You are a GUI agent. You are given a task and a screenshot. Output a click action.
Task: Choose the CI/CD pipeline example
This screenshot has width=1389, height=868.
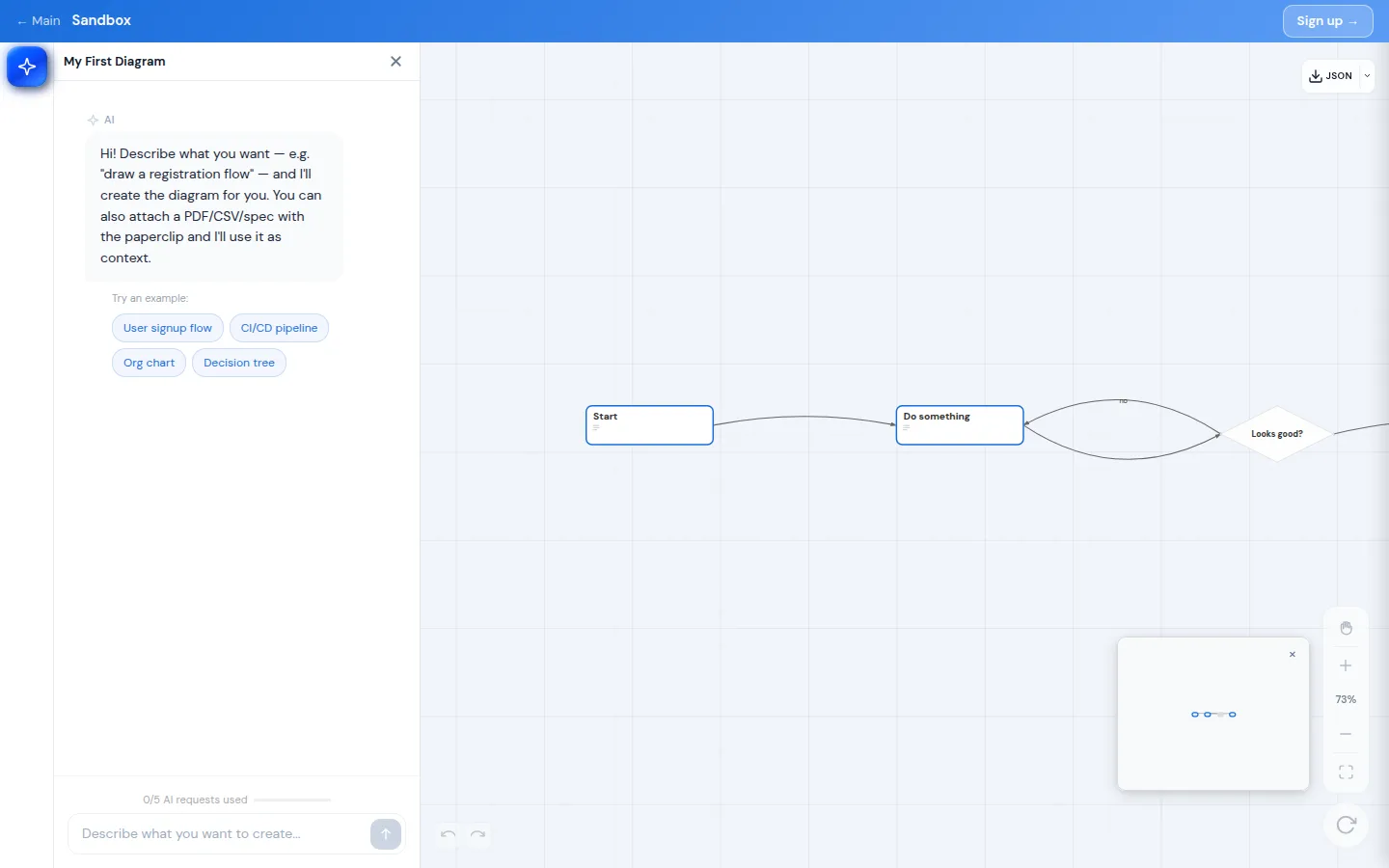coord(279,328)
